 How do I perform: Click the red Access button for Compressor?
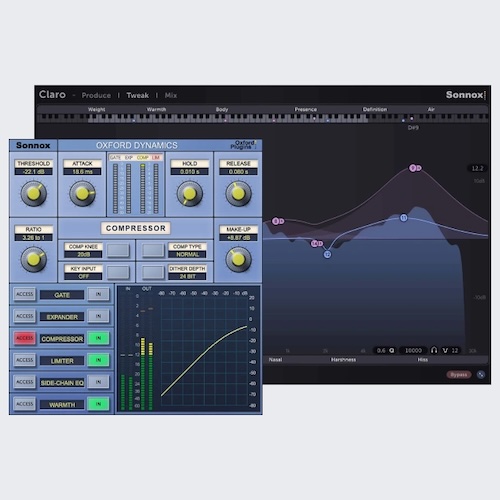click(x=25, y=338)
